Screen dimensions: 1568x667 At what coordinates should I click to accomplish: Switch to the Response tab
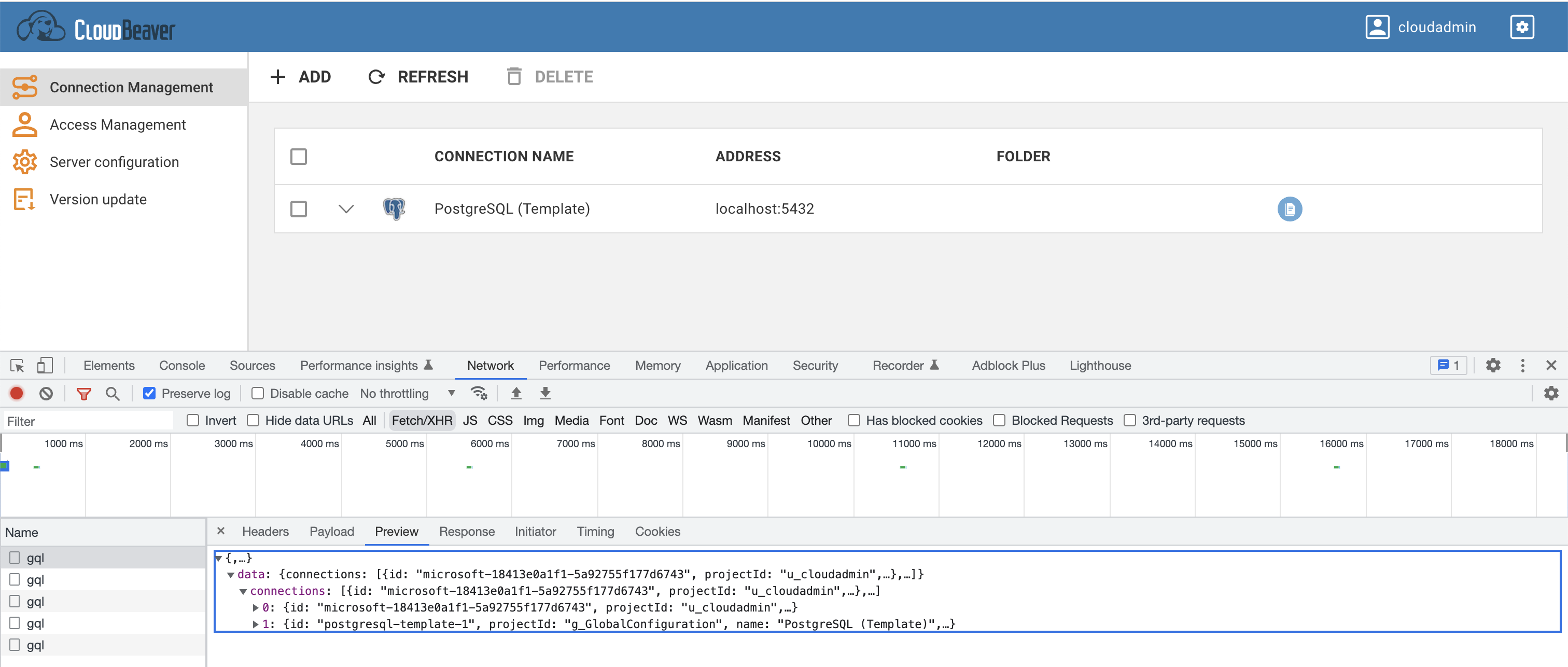tap(467, 531)
